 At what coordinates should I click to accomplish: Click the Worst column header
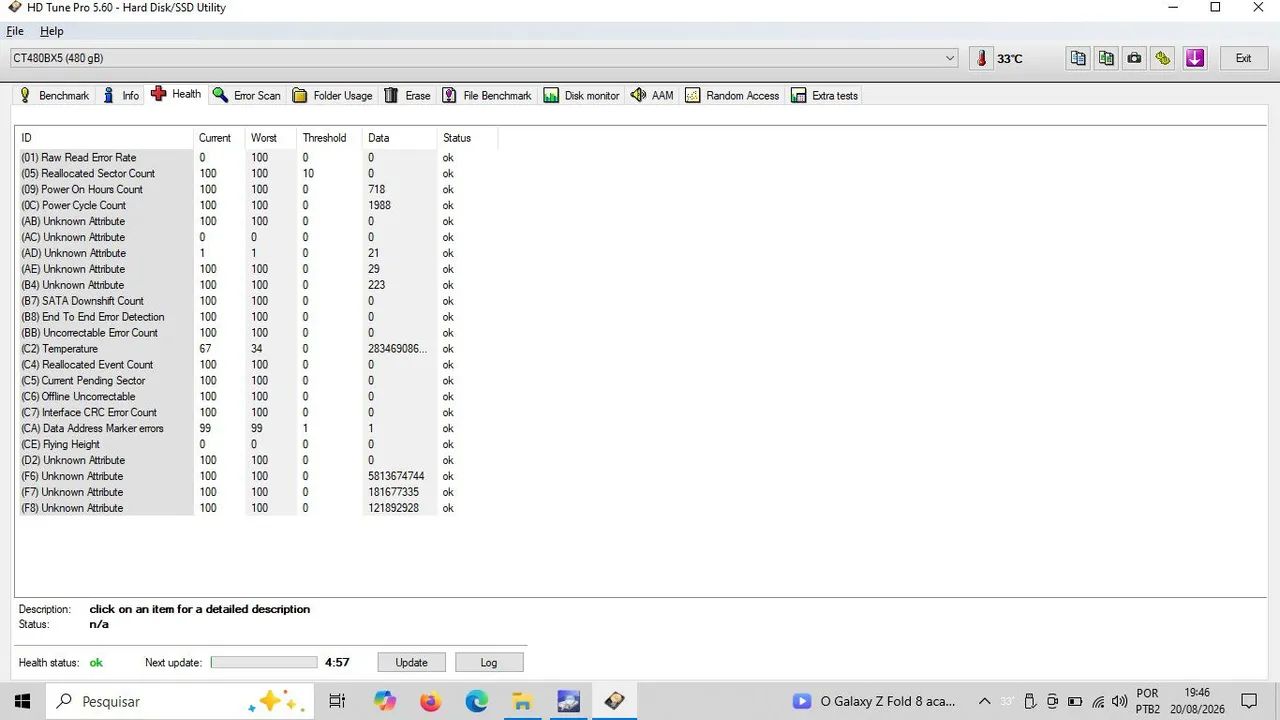pos(271,138)
